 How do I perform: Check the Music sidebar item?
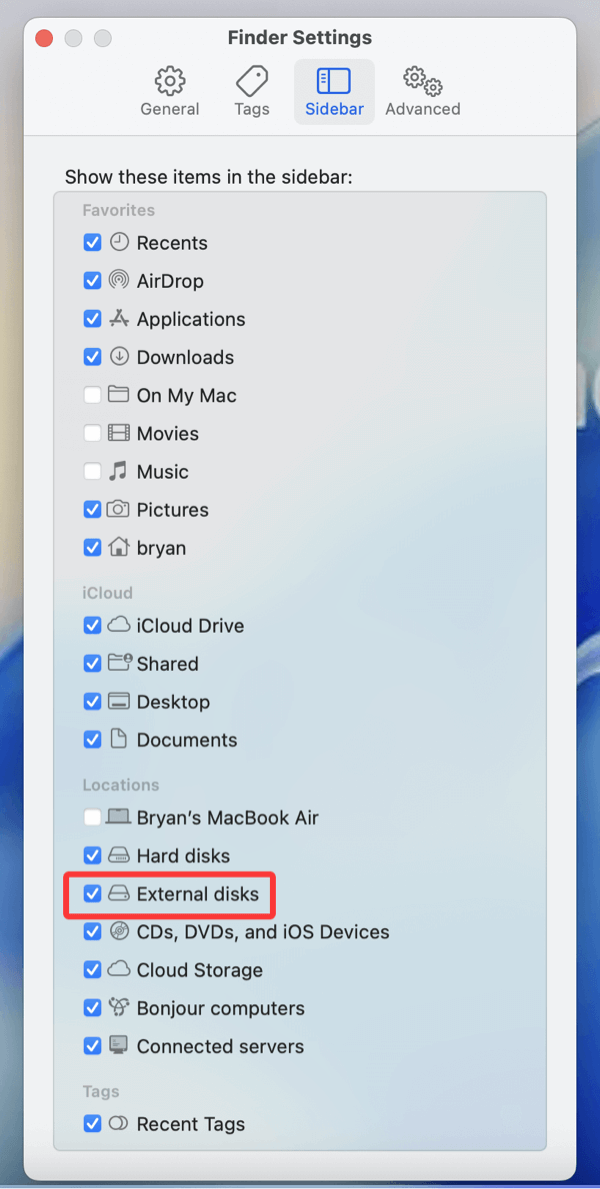(x=92, y=471)
